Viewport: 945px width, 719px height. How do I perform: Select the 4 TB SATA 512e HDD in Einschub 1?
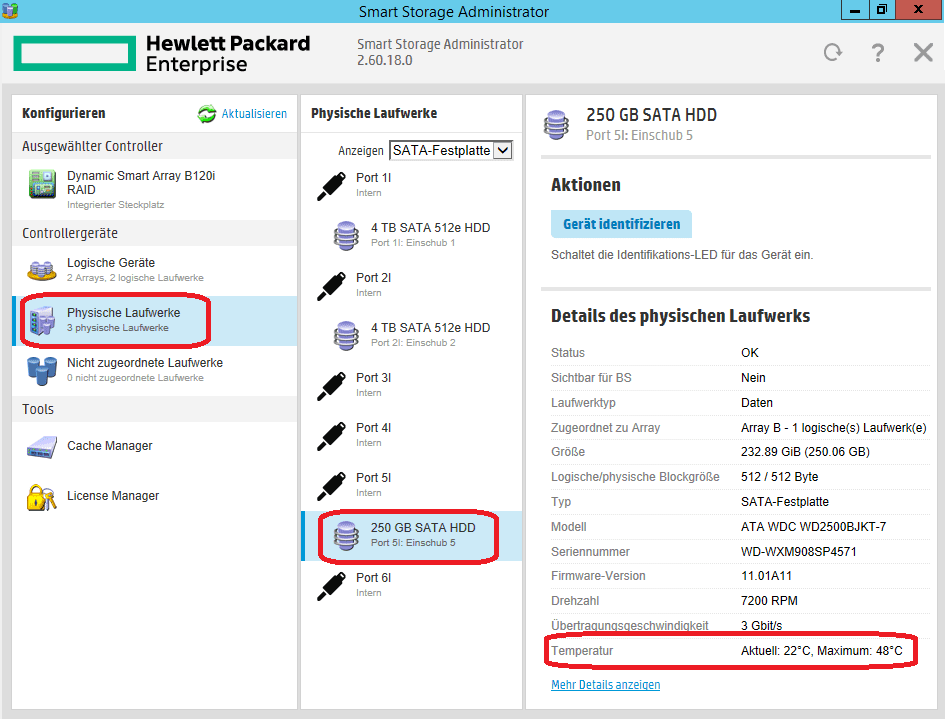click(x=412, y=235)
